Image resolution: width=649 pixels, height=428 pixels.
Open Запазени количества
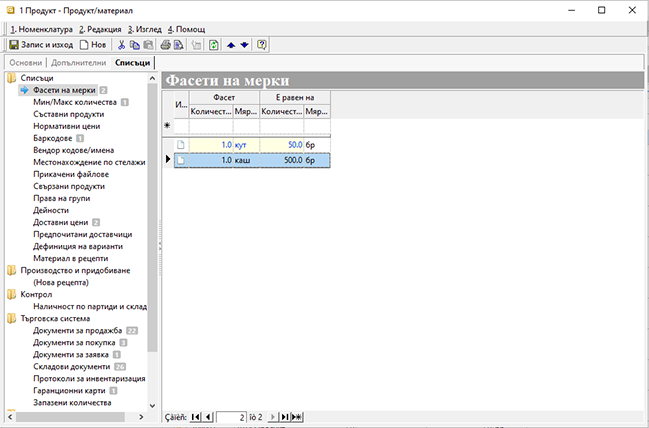[72, 402]
